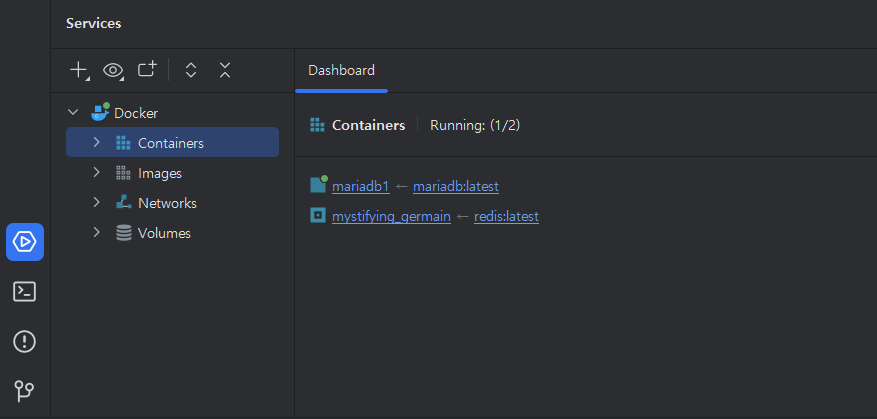Expand the Images tree node
This screenshot has height=419, width=877.
point(96,172)
